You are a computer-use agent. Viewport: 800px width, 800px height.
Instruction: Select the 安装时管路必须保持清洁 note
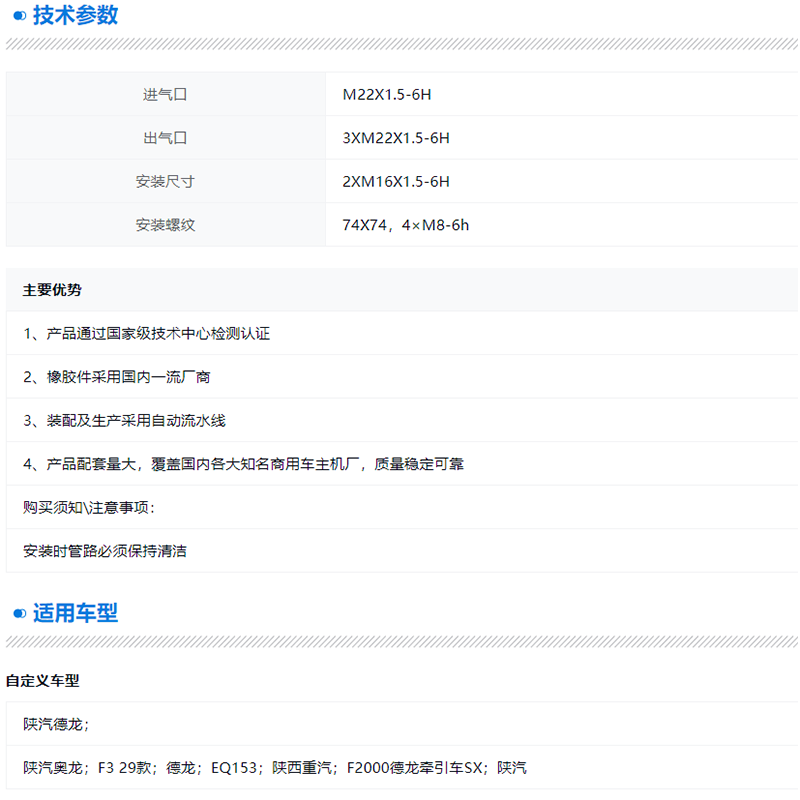pos(105,551)
